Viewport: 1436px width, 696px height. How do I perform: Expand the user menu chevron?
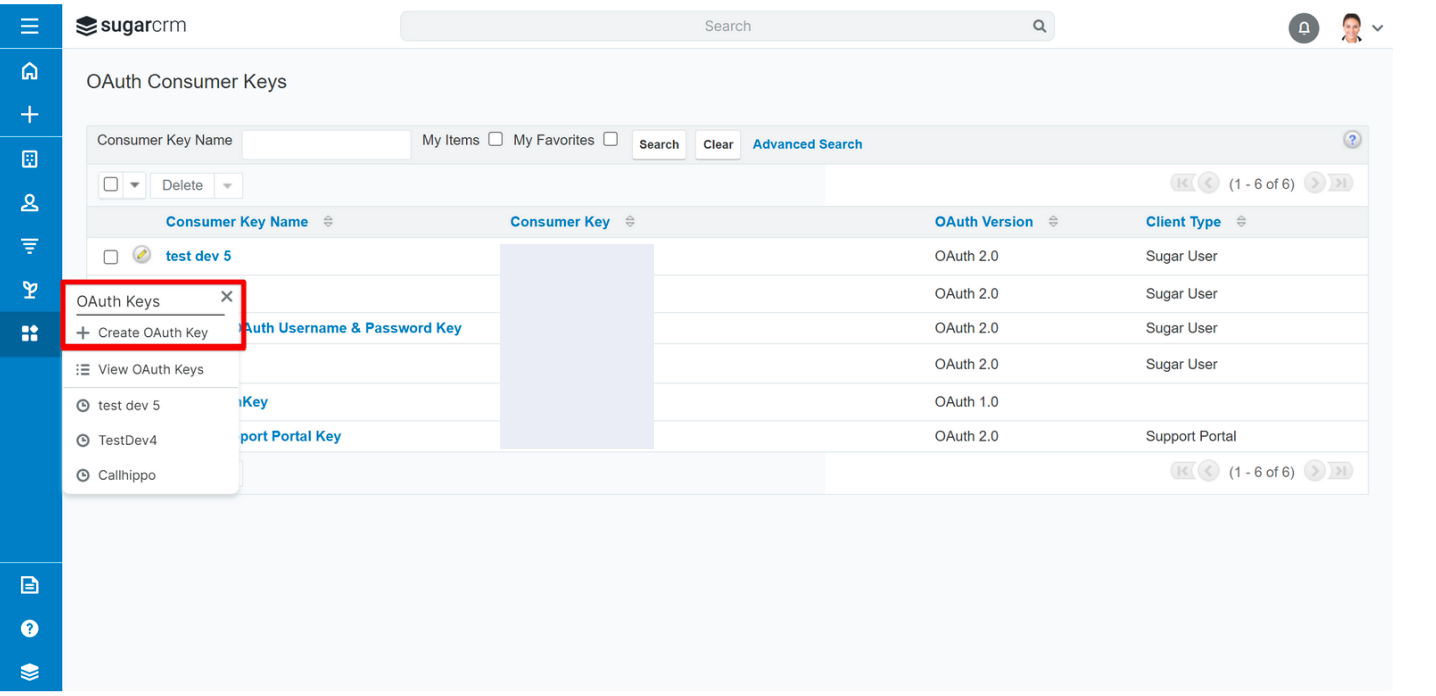coord(1378,28)
